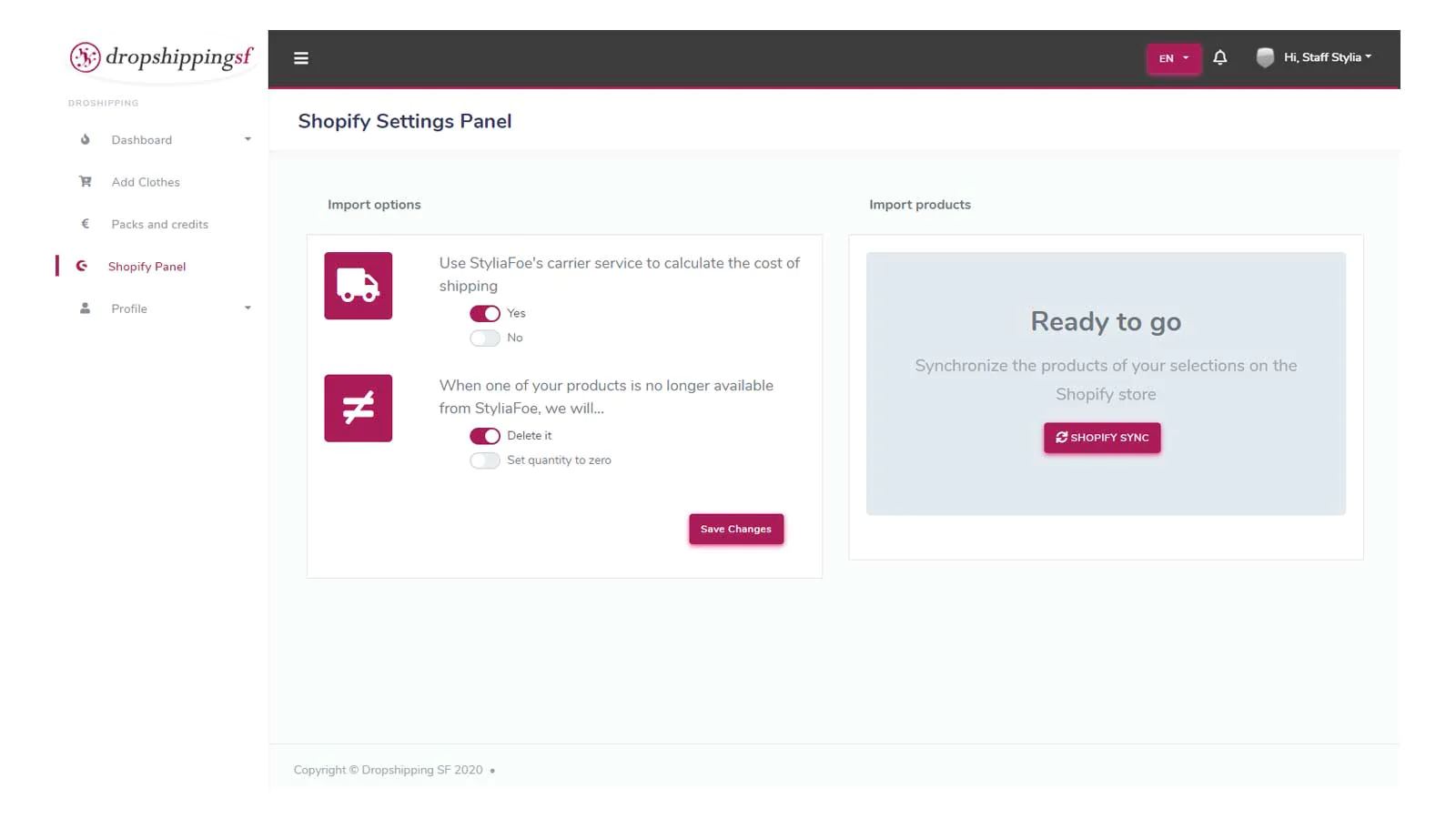Click the Add Clothes cart icon
1456x819 pixels.
86,181
